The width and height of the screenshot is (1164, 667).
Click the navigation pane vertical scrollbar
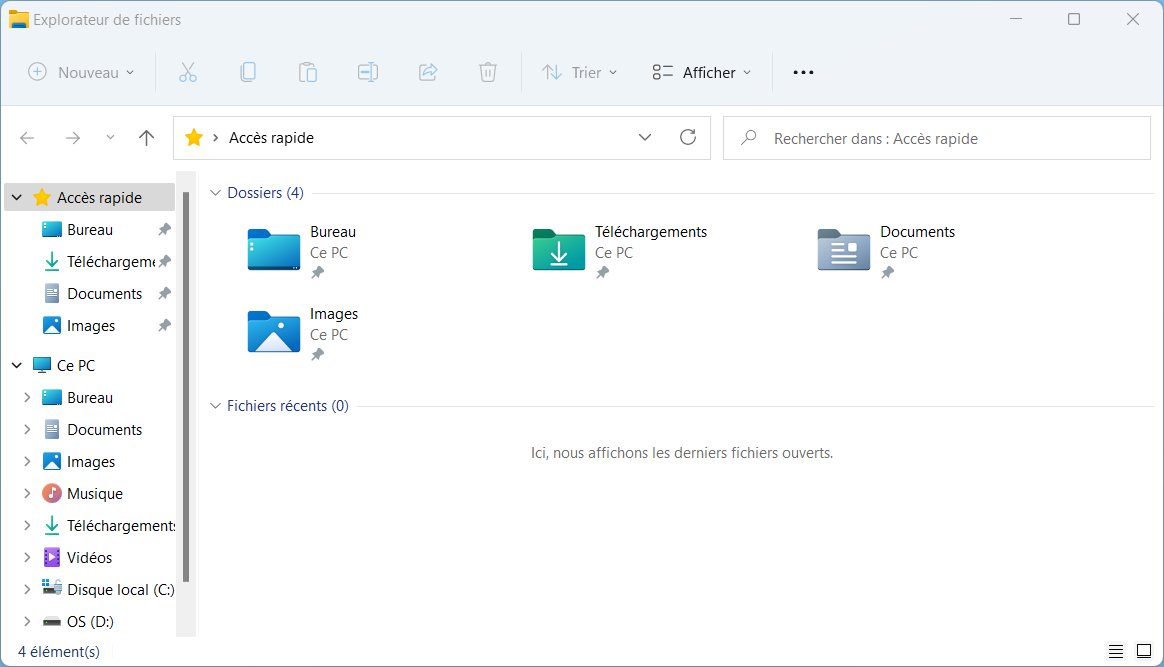pyautogui.click(x=186, y=386)
